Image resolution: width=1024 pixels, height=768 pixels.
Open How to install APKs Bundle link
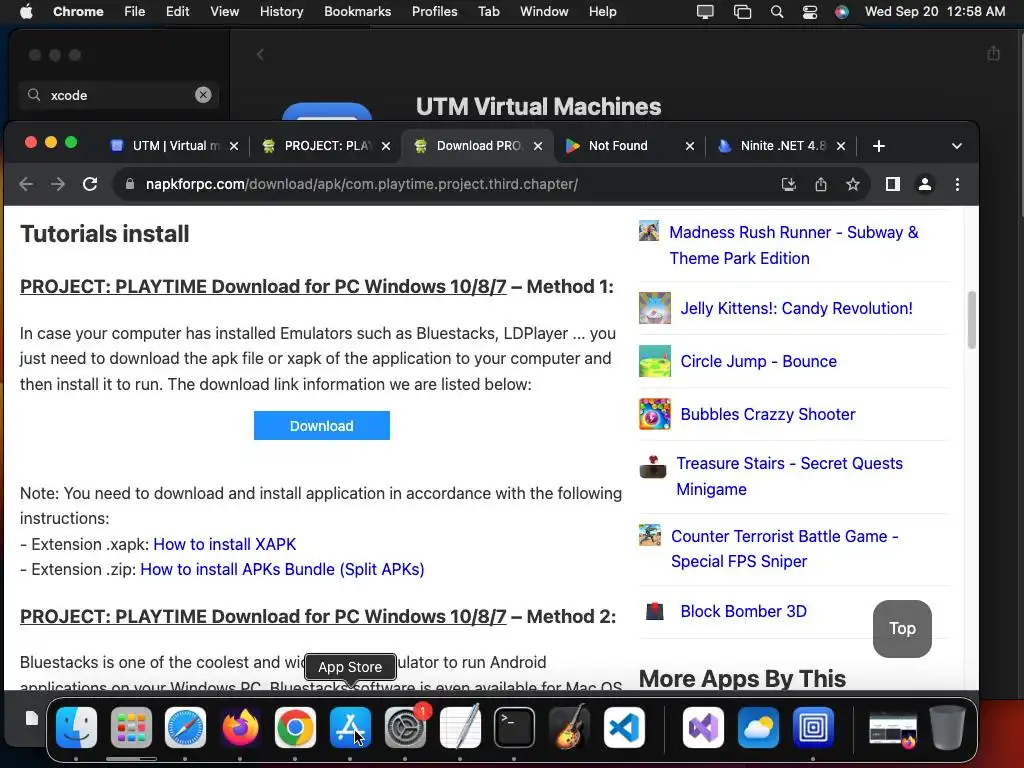[x=282, y=569]
